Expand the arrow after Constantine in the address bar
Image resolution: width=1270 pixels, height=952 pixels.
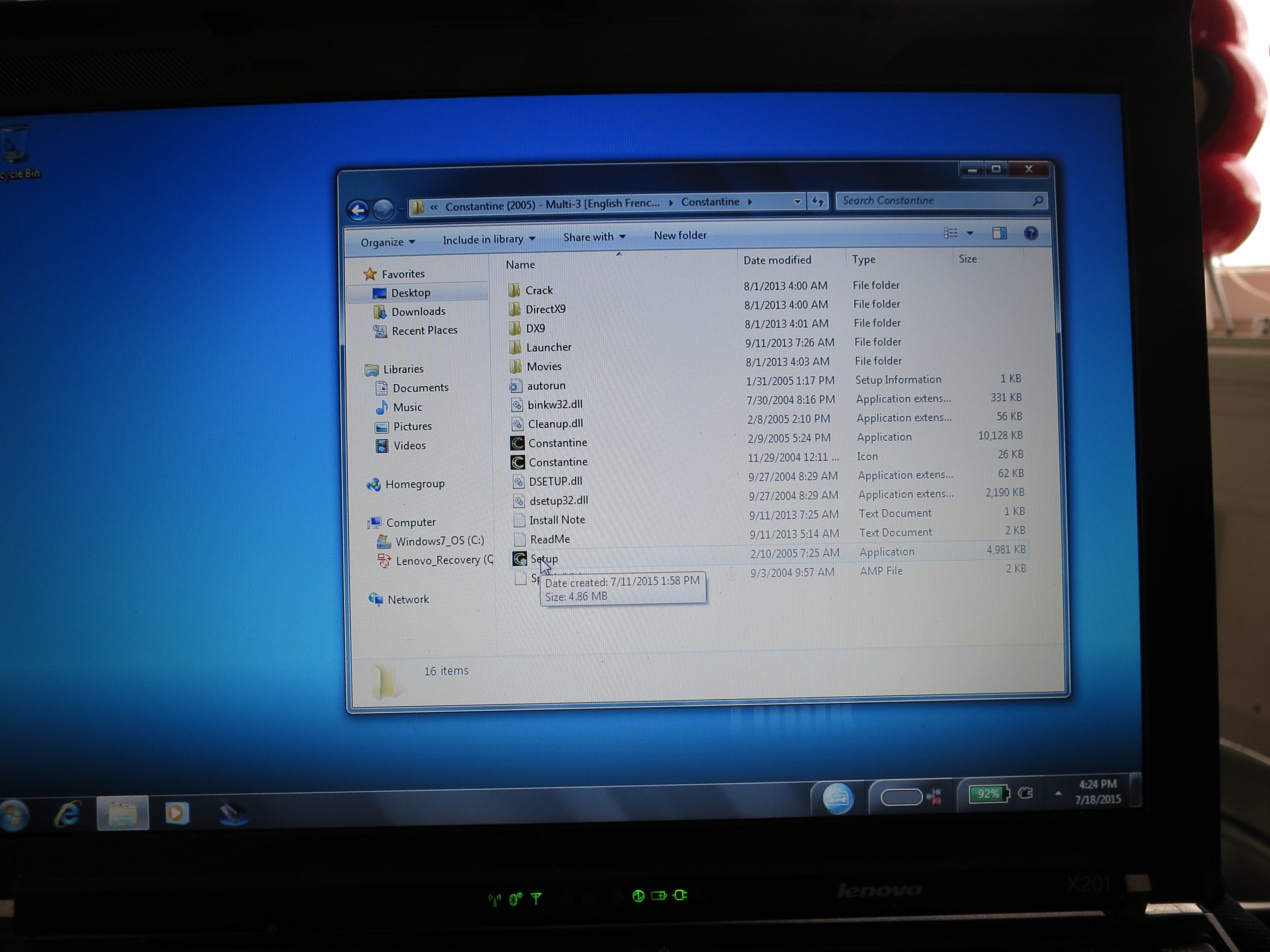click(x=750, y=201)
